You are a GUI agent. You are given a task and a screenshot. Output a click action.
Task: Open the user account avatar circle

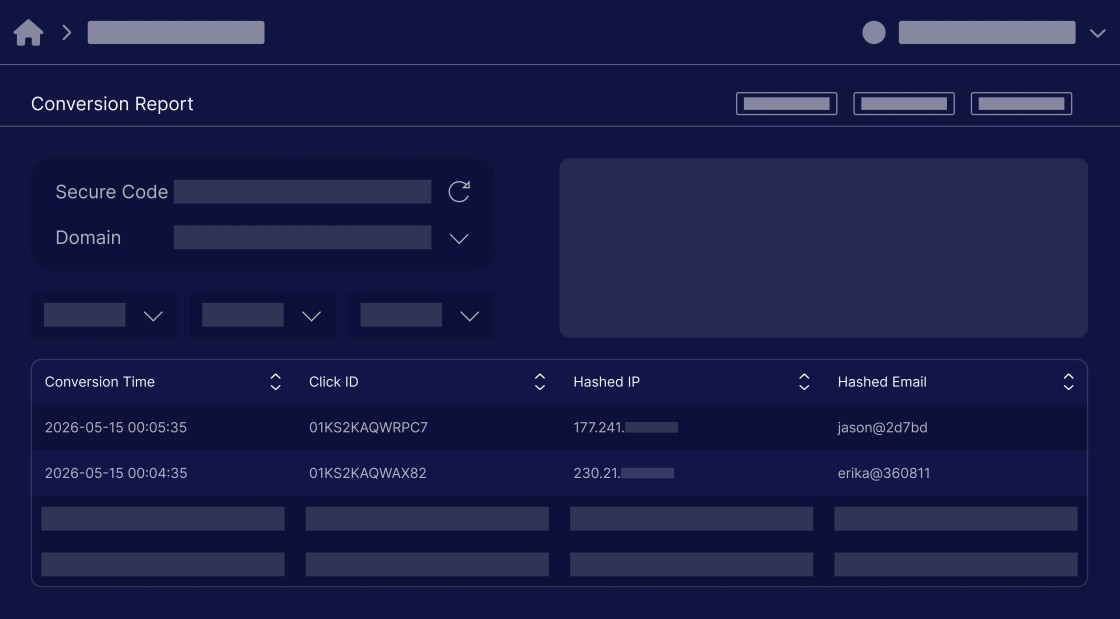pos(874,32)
